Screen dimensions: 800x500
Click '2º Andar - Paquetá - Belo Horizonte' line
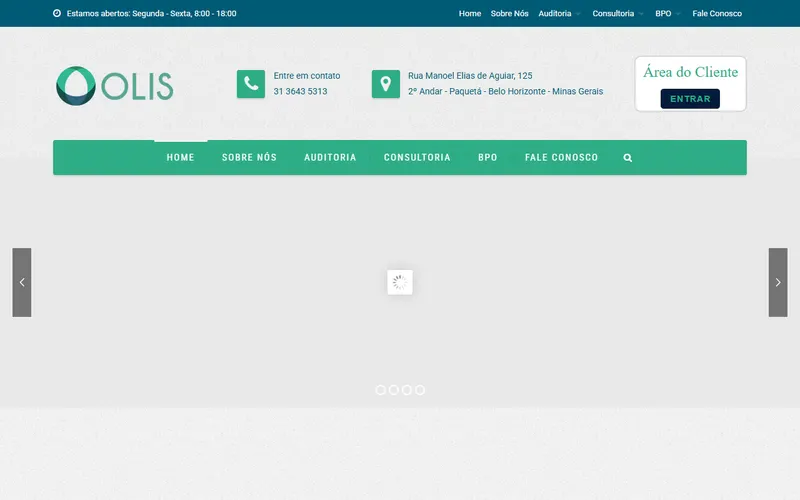(x=505, y=91)
